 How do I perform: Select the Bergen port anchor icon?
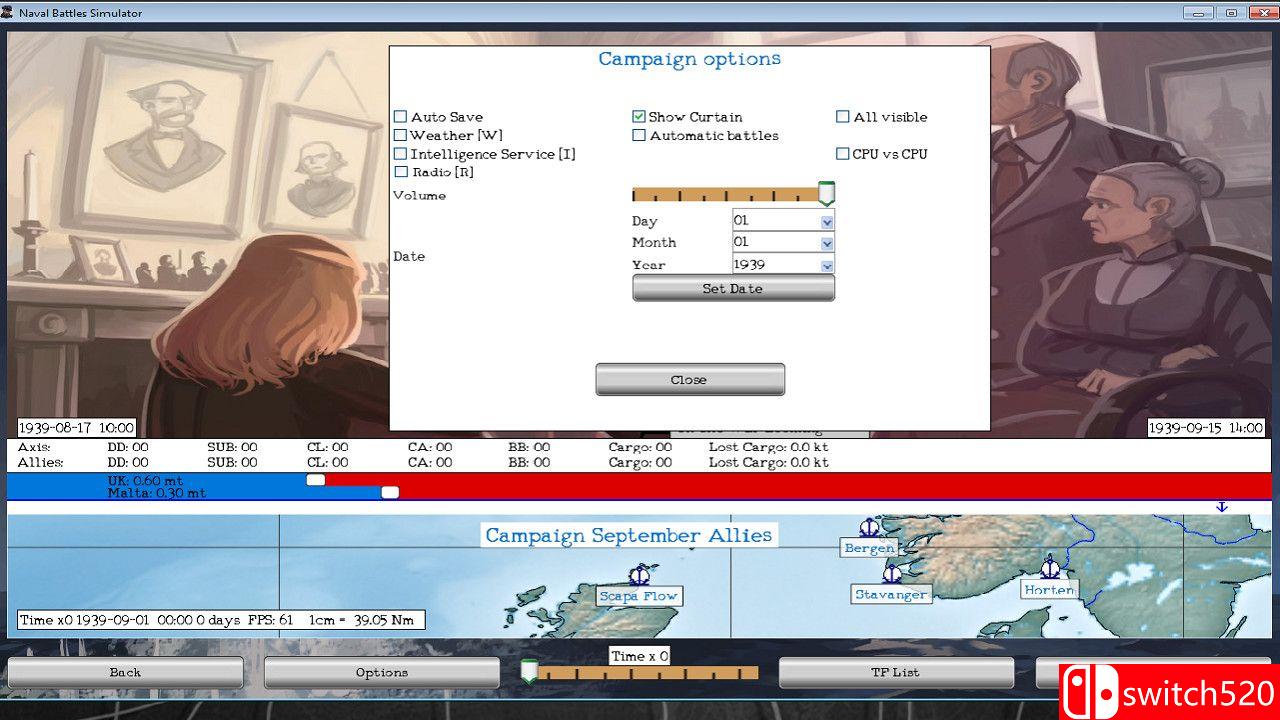(869, 528)
